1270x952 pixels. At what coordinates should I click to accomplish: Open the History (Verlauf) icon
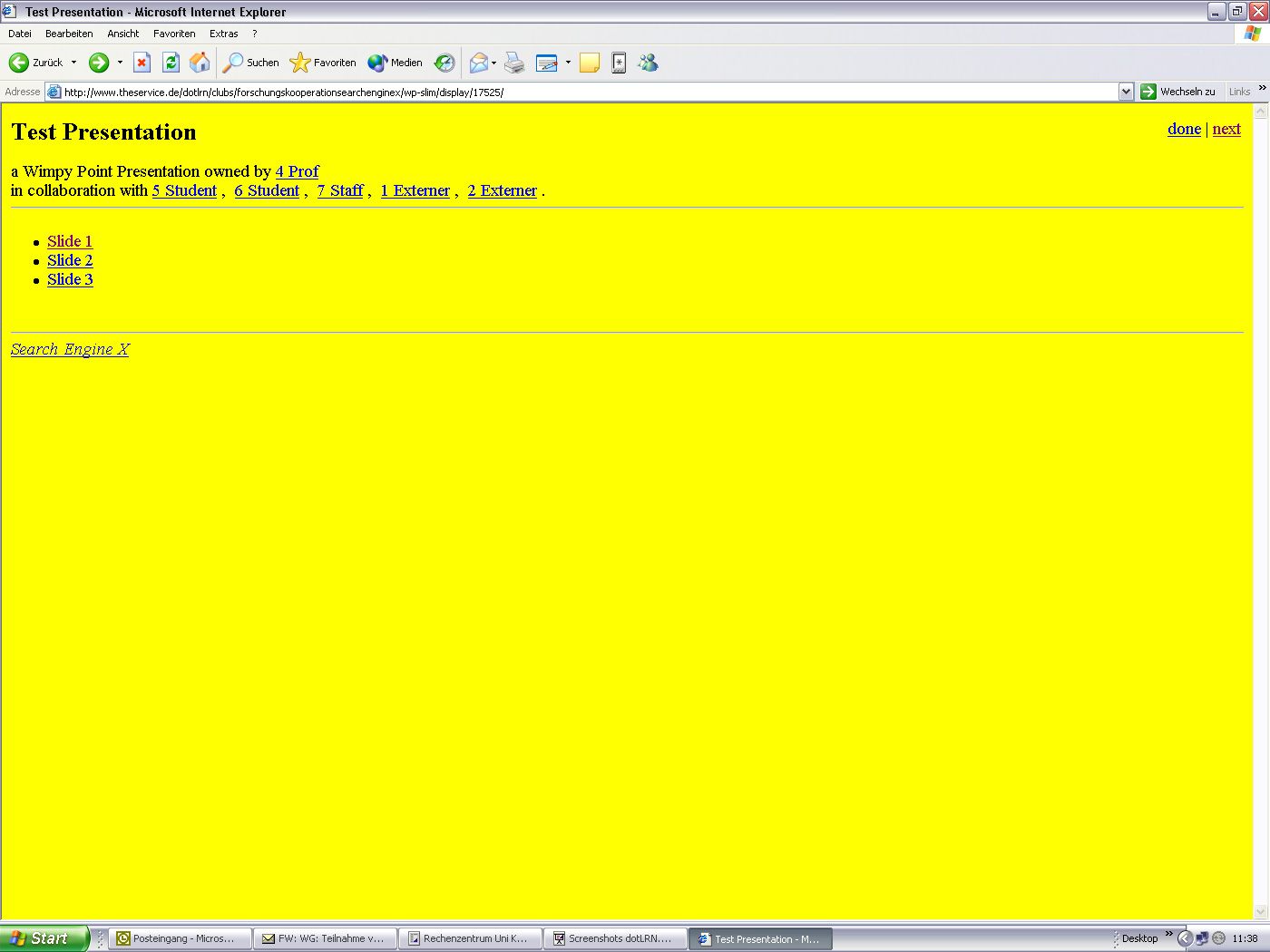[444, 63]
